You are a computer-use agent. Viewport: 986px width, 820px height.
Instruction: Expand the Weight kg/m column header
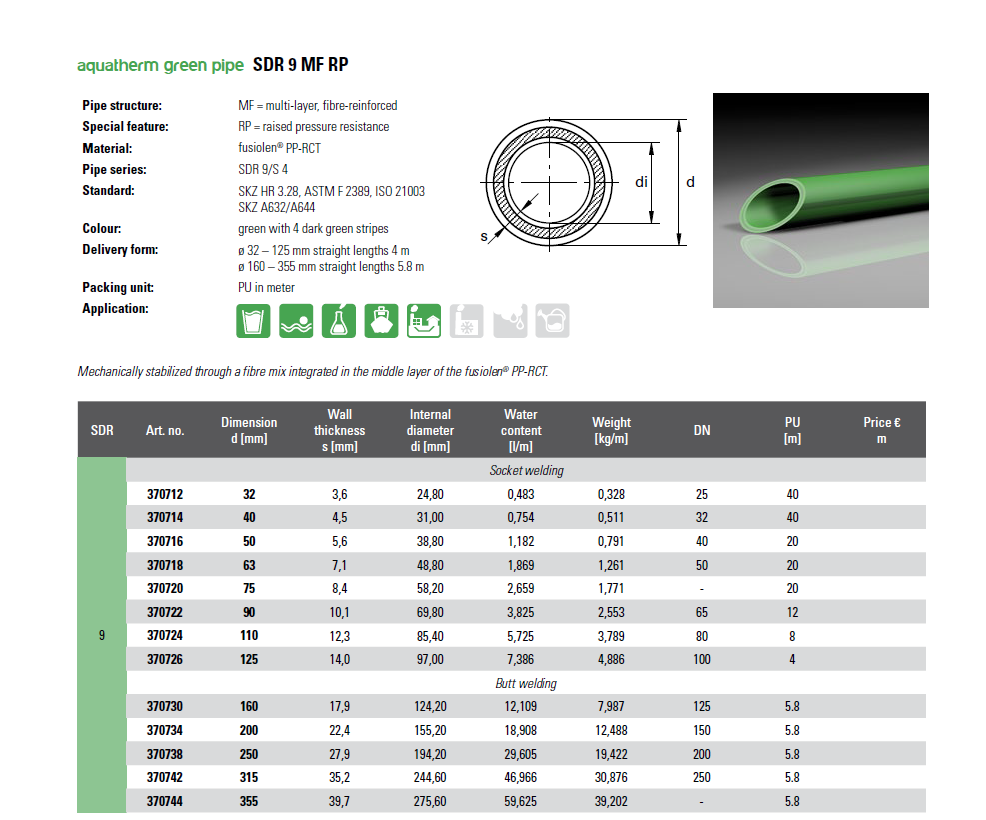tap(611, 429)
